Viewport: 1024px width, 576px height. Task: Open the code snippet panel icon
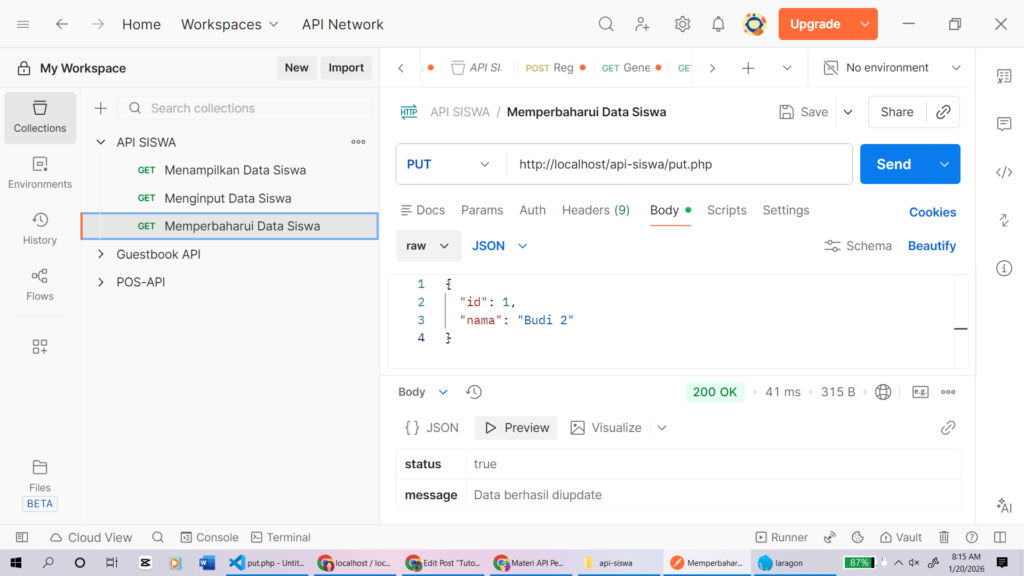[1004, 172]
